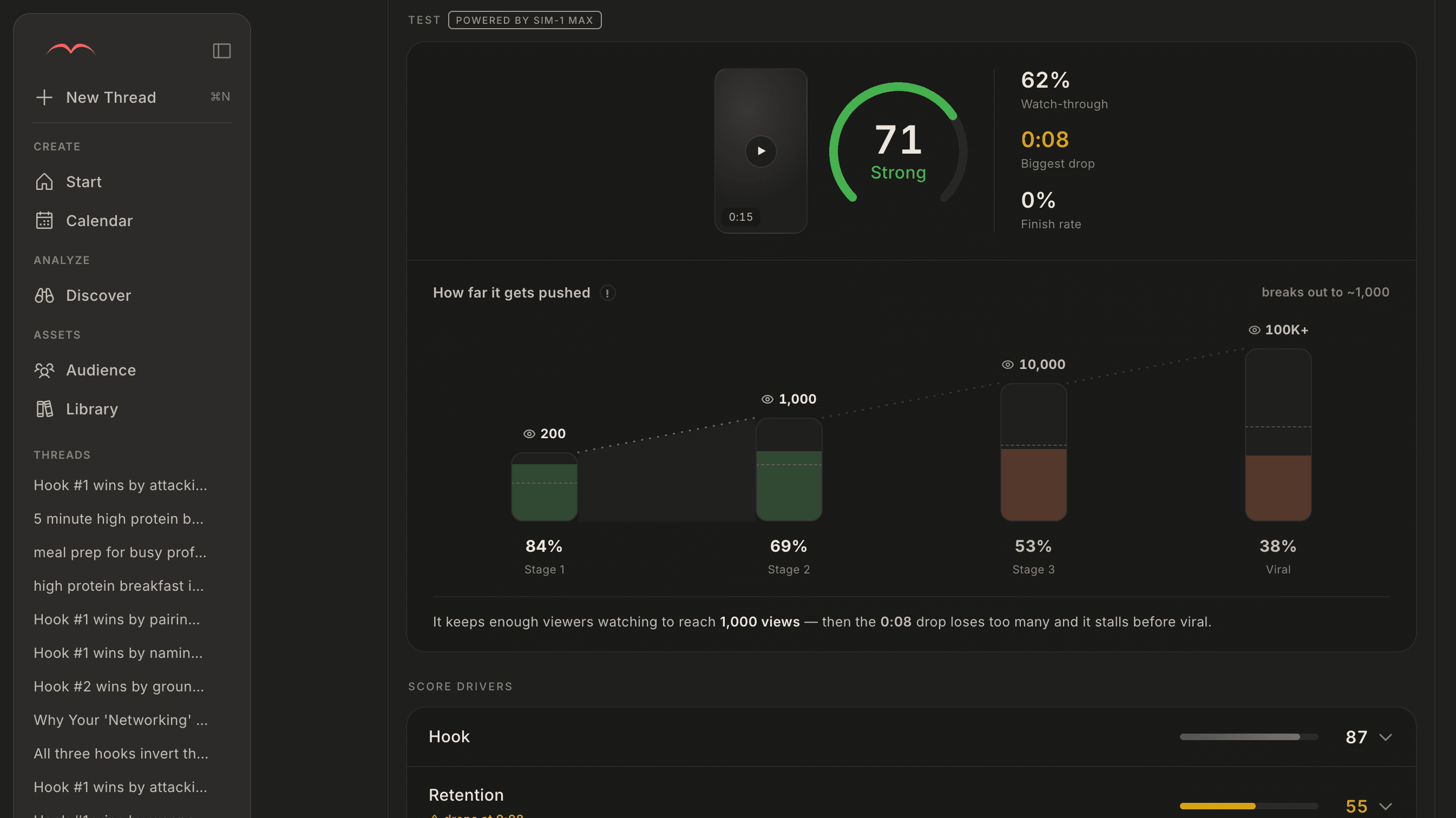
Task: Start a New Thread
Action: [132, 97]
